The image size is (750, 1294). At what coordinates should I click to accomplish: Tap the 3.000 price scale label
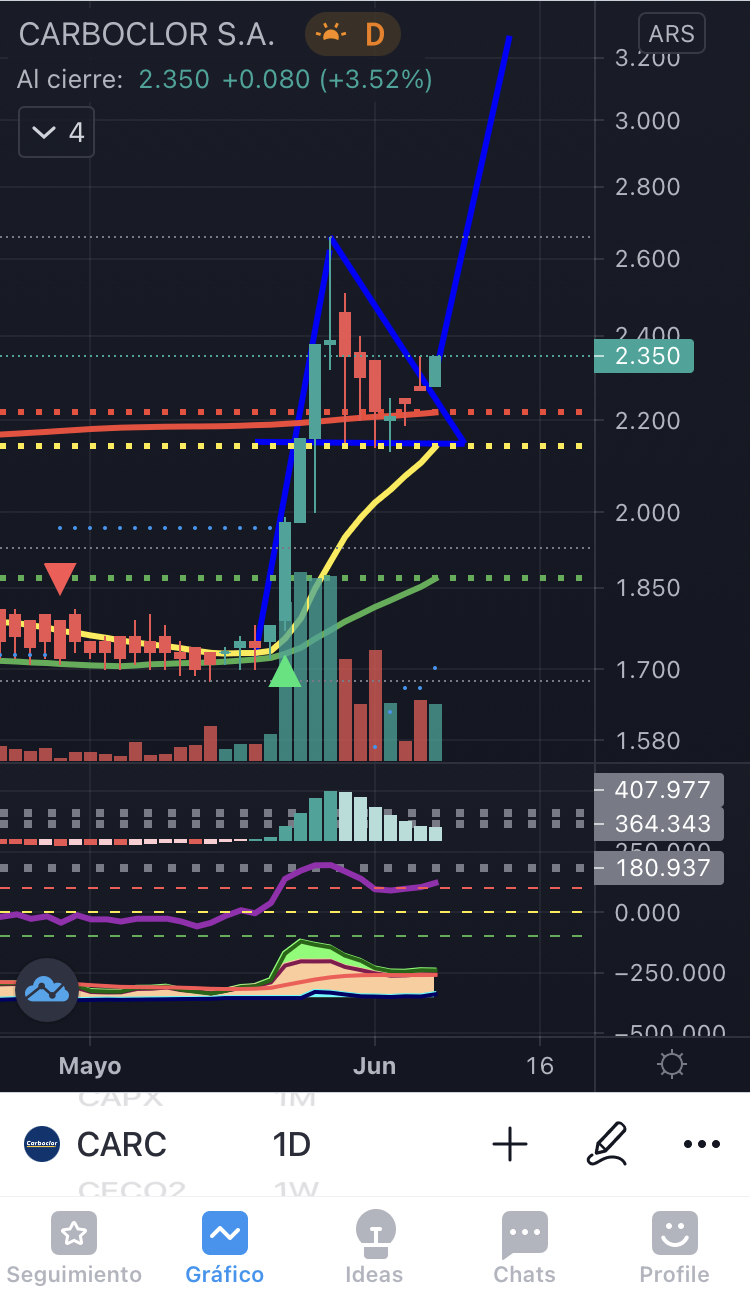click(x=646, y=121)
